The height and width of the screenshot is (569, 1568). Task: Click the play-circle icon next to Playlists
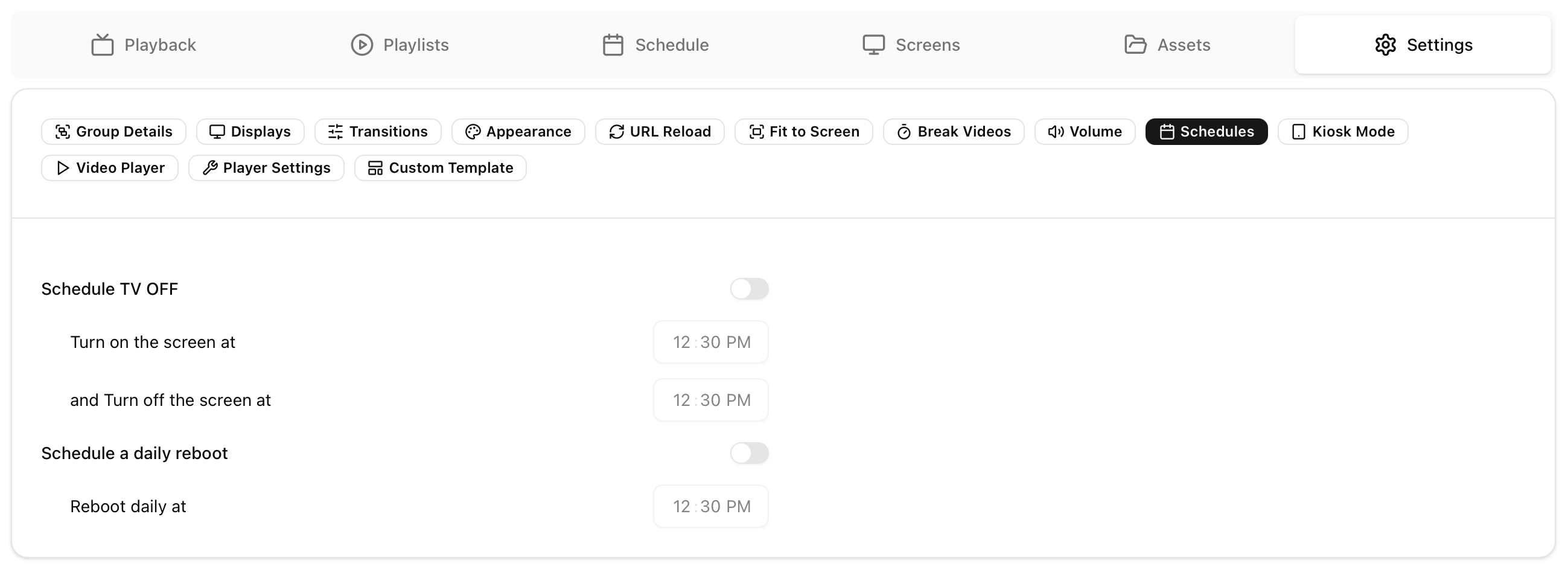tap(362, 45)
